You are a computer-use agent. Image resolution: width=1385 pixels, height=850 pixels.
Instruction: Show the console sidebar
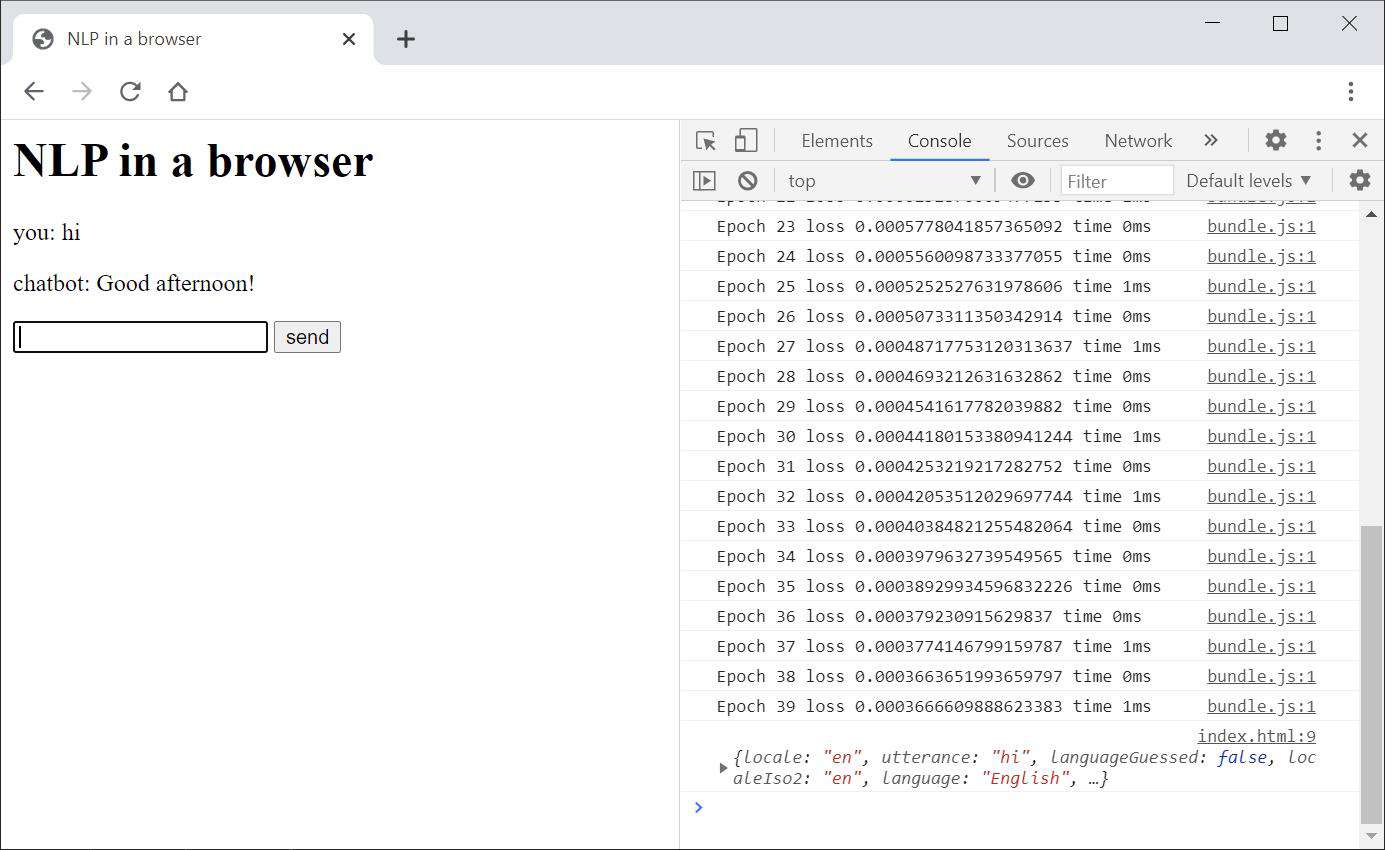point(704,181)
